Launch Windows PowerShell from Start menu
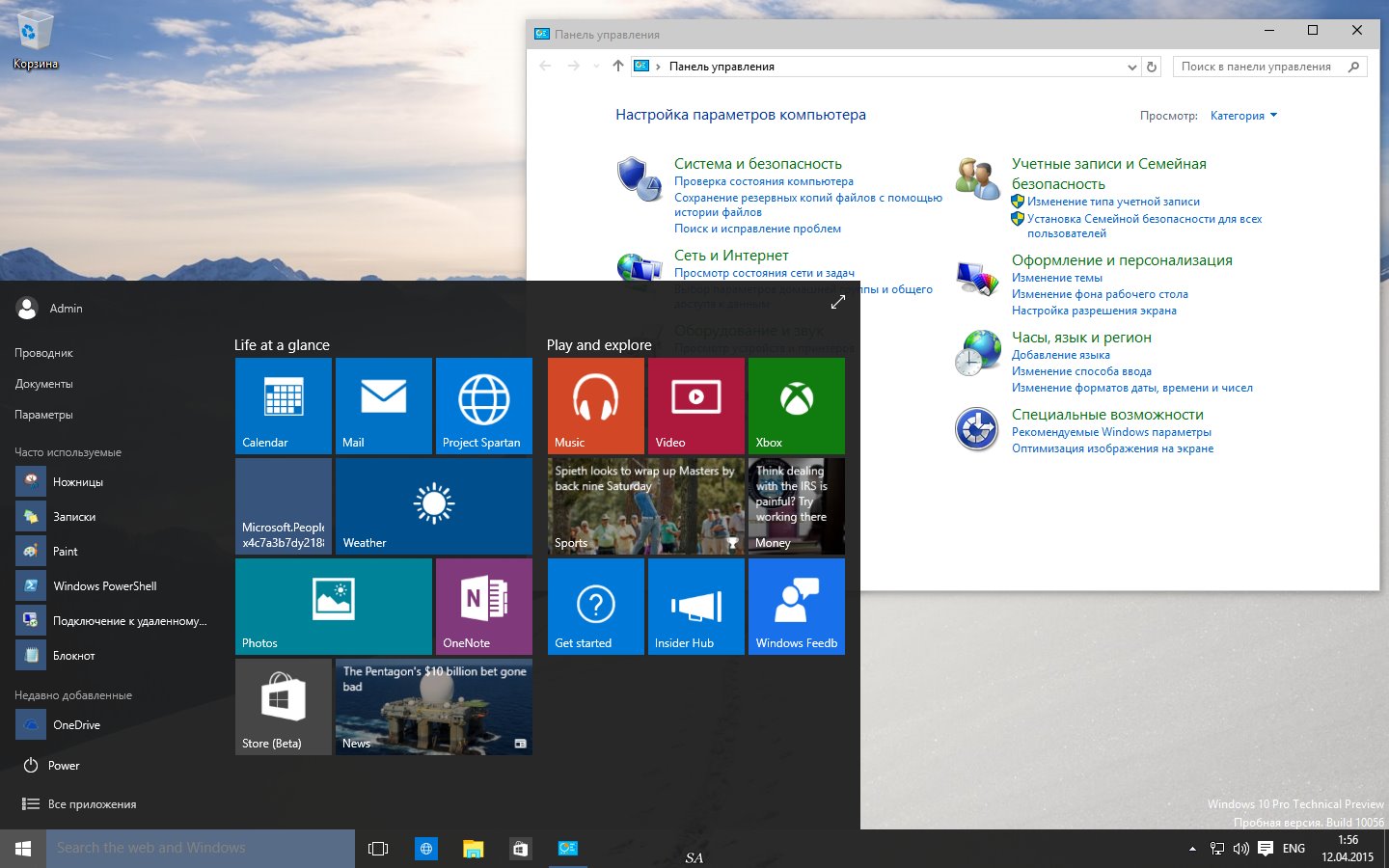The width and height of the screenshot is (1389, 868). (x=114, y=586)
